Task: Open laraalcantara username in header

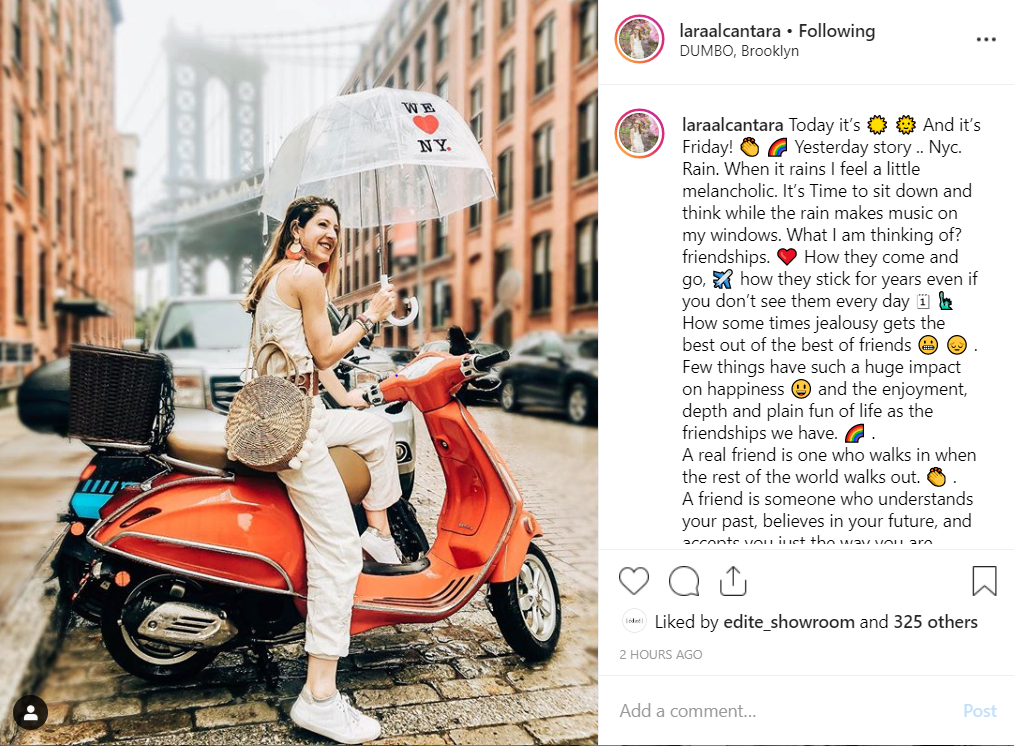Action: click(x=730, y=31)
